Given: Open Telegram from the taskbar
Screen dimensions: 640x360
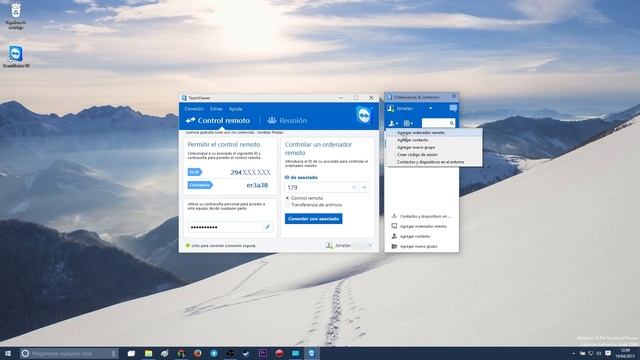Looking at the screenshot, I should pyautogui.click(x=214, y=353).
